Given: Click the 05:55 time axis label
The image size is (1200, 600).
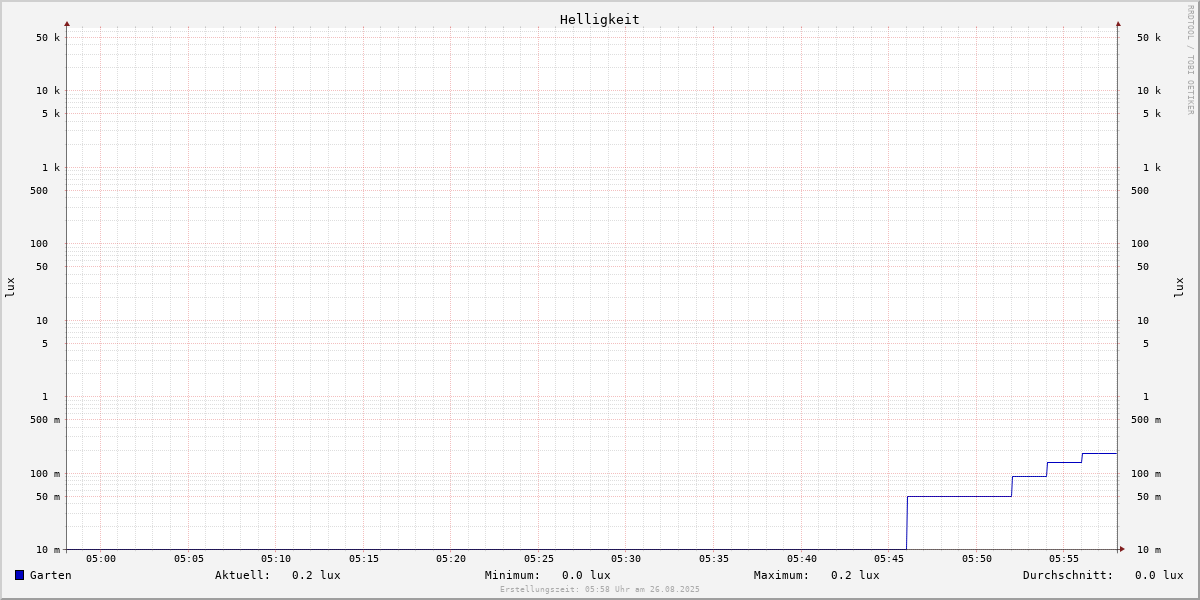Looking at the screenshot, I should click(1064, 559).
